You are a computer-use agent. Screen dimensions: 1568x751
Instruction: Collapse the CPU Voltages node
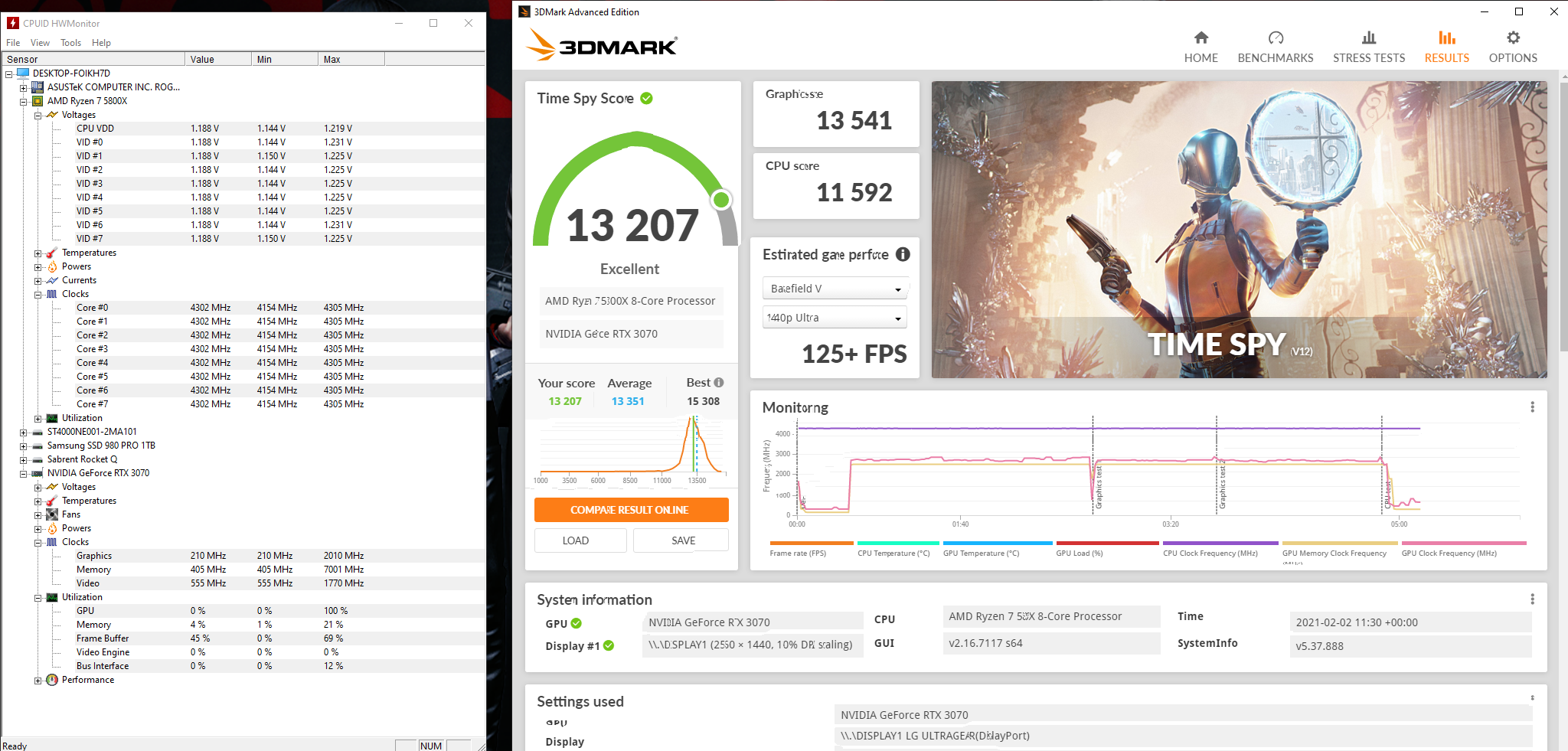[38, 116]
